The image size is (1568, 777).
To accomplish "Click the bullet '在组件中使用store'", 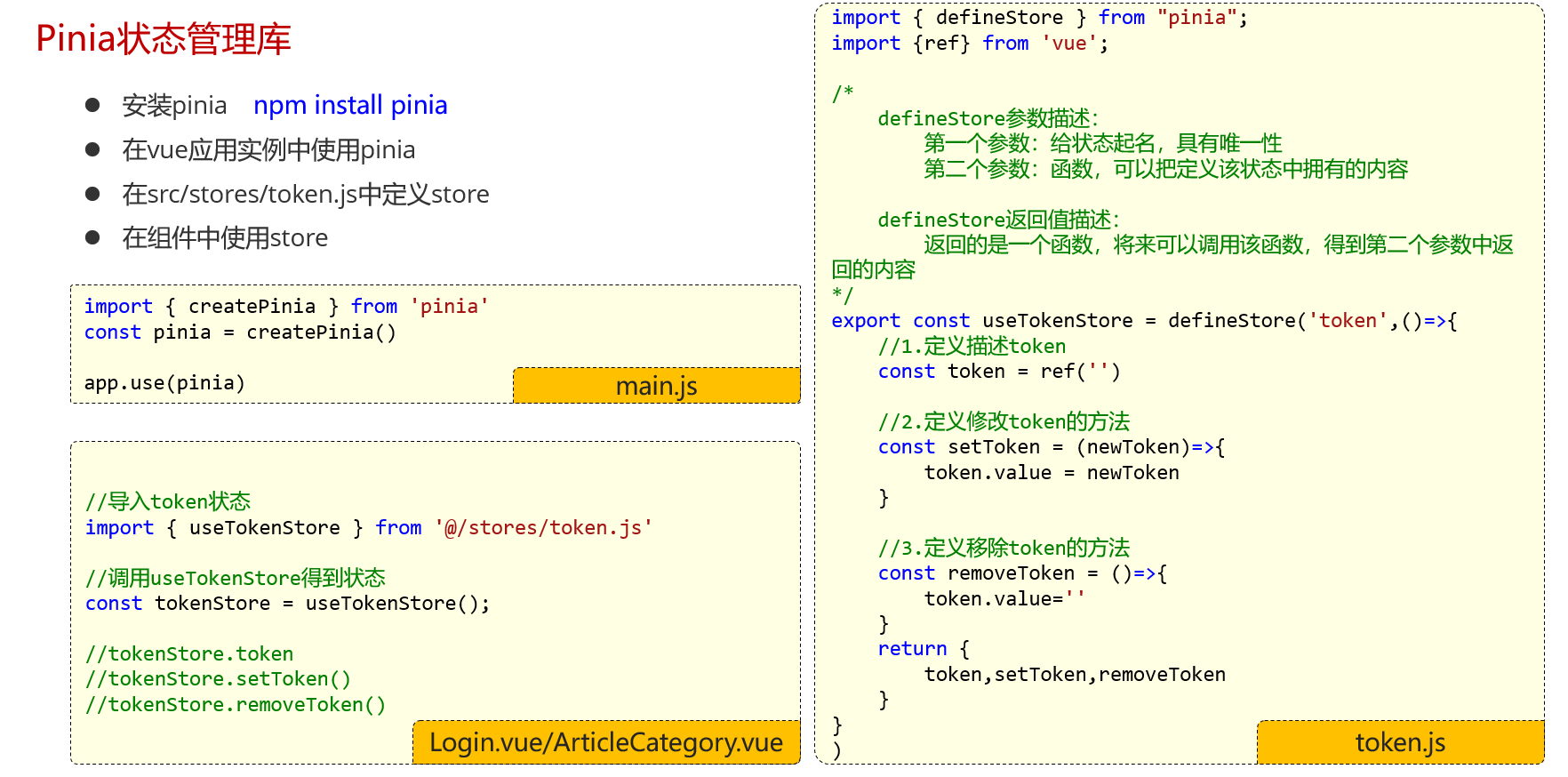I will 225,238.
